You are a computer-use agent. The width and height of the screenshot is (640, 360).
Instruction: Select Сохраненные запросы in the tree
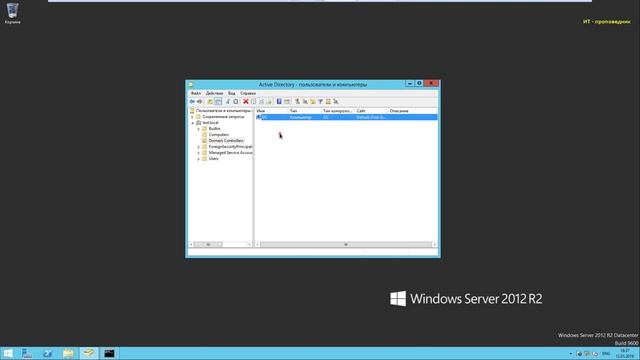point(223,117)
